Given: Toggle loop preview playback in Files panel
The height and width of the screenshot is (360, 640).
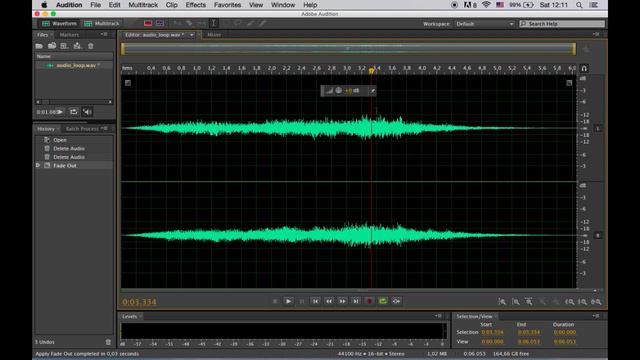Looking at the screenshot, I should pos(73,111).
